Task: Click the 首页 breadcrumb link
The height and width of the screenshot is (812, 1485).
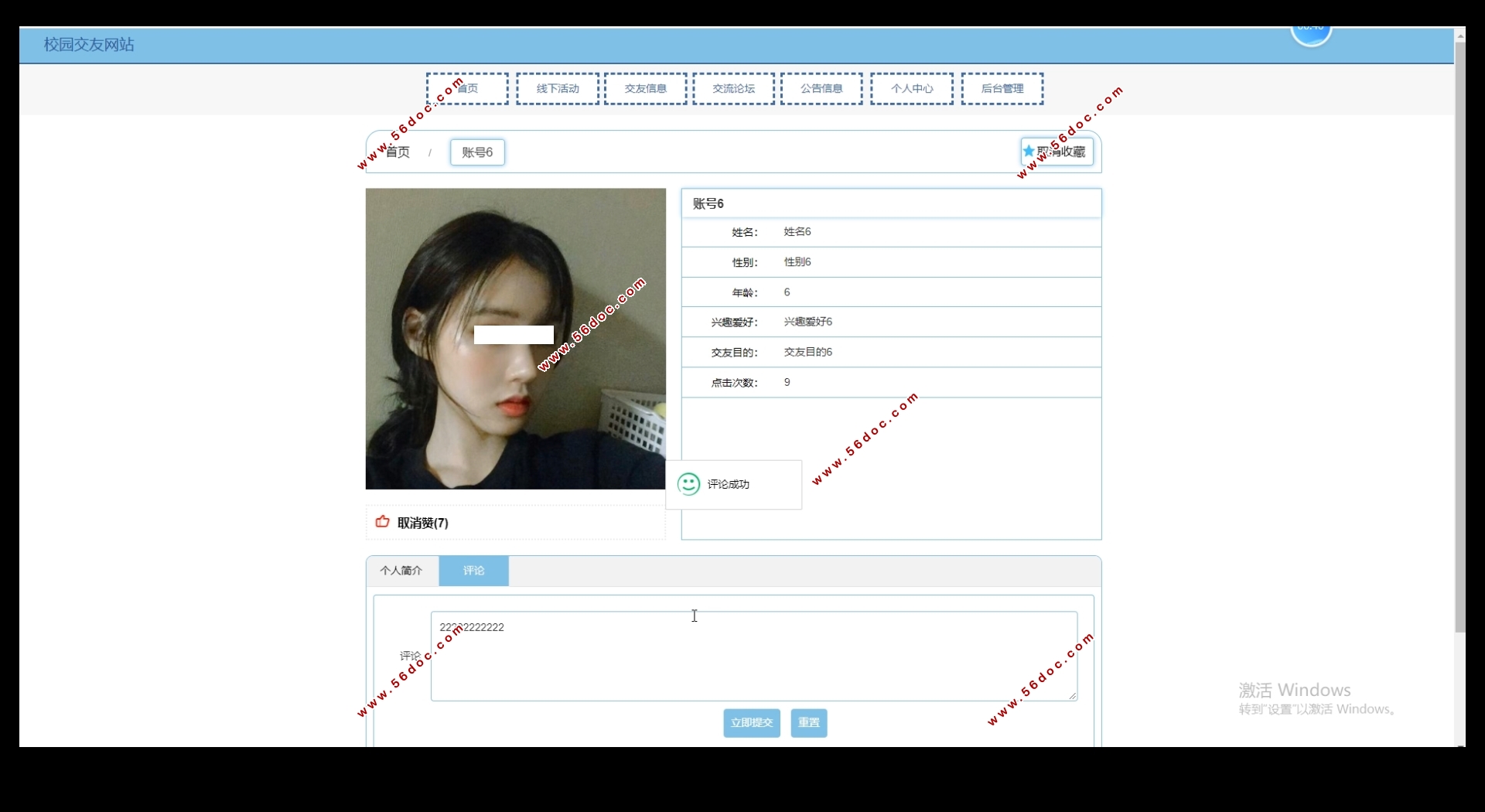Action: point(398,152)
